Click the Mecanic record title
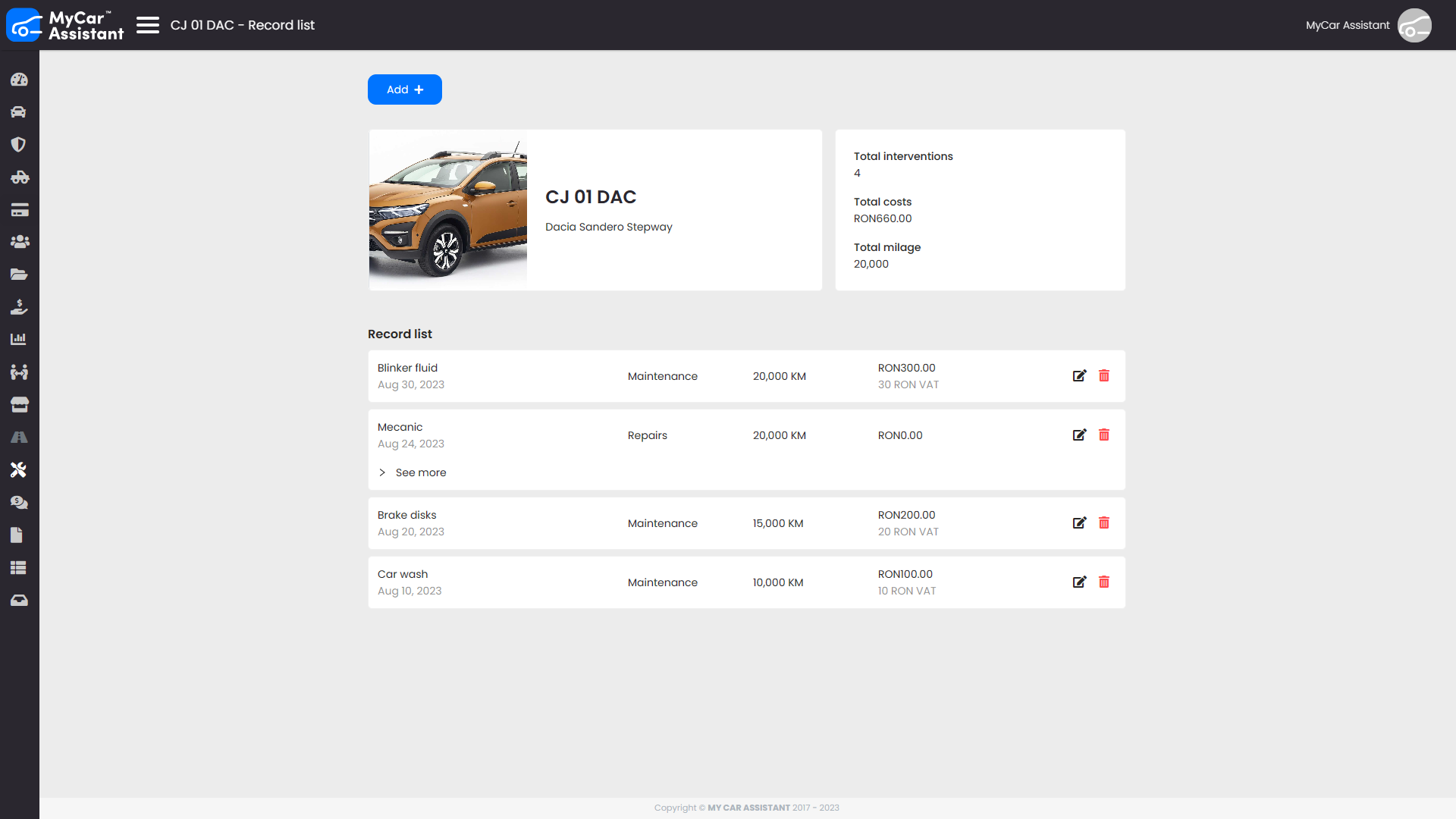 pos(400,427)
